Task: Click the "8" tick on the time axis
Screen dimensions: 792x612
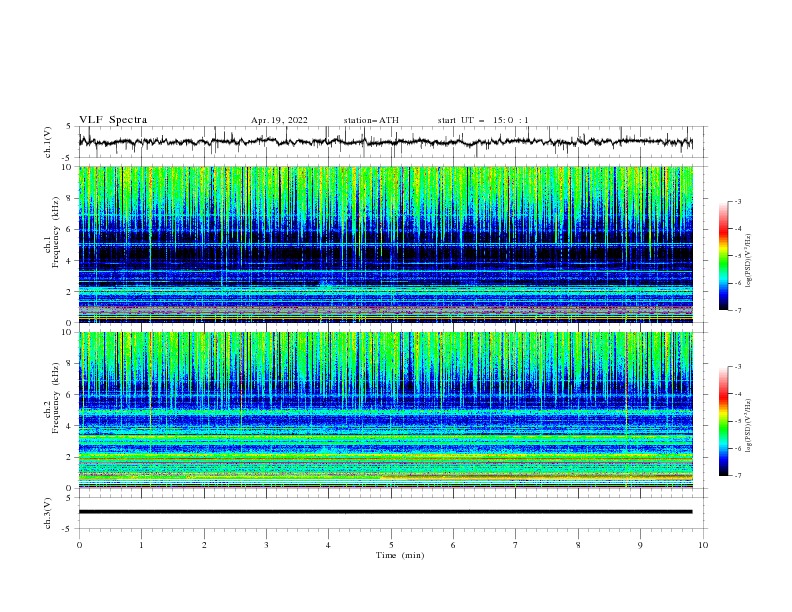Action: (x=578, y=545)
